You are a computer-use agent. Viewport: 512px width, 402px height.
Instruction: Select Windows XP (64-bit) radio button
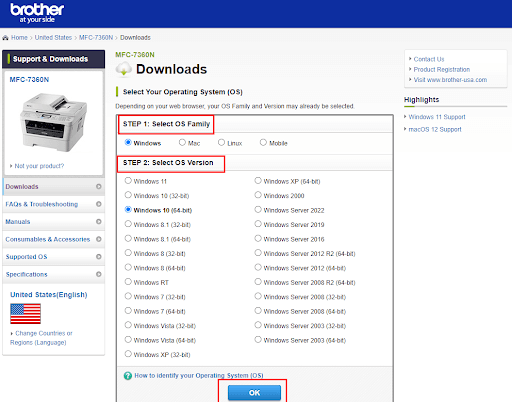[x=258, y=181]
